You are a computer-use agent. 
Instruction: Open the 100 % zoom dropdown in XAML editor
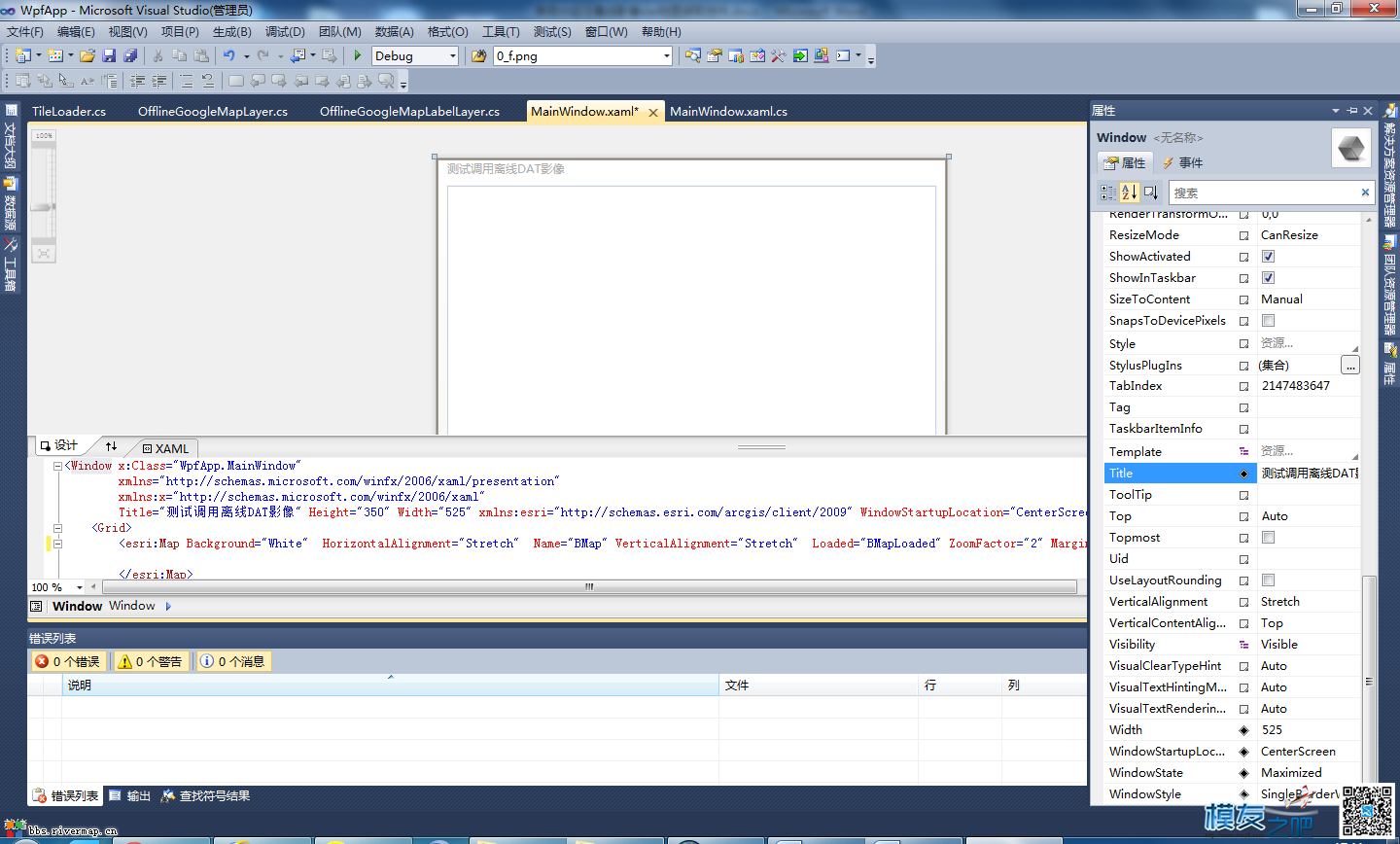coord(80,587)
